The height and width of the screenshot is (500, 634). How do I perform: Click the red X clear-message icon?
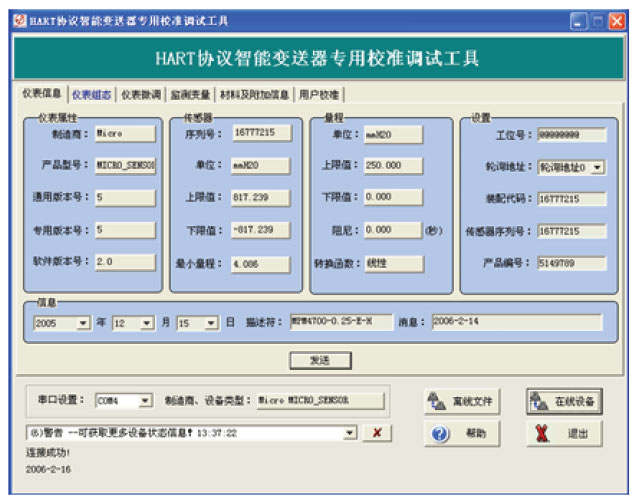[376, 432]
